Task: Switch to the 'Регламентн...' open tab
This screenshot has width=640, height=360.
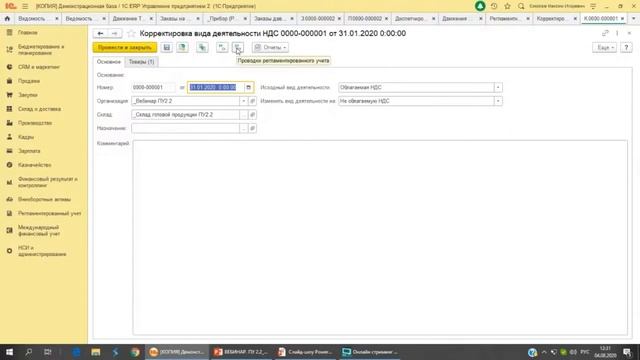Action: click(505, 18)
